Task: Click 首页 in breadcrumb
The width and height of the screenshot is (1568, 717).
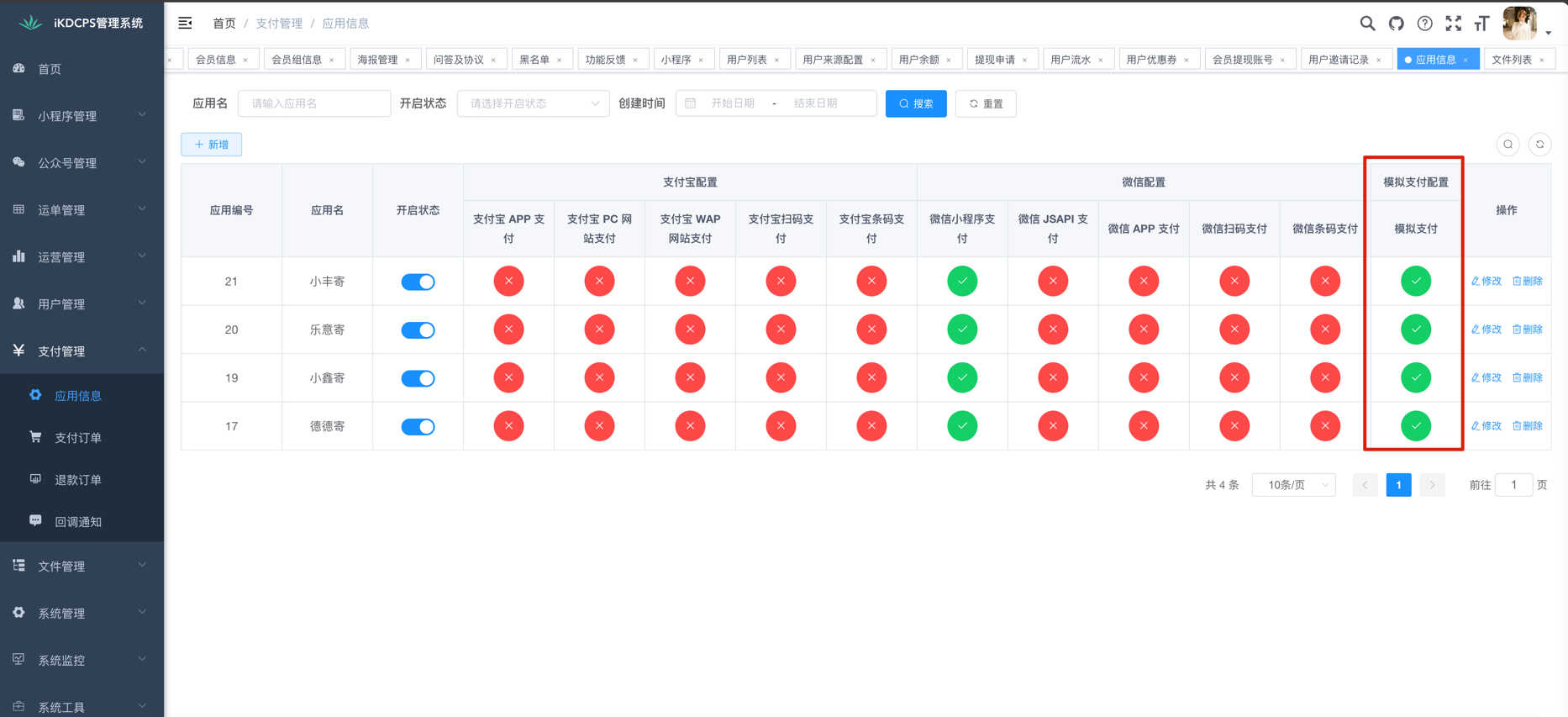Action: point(224,24)
